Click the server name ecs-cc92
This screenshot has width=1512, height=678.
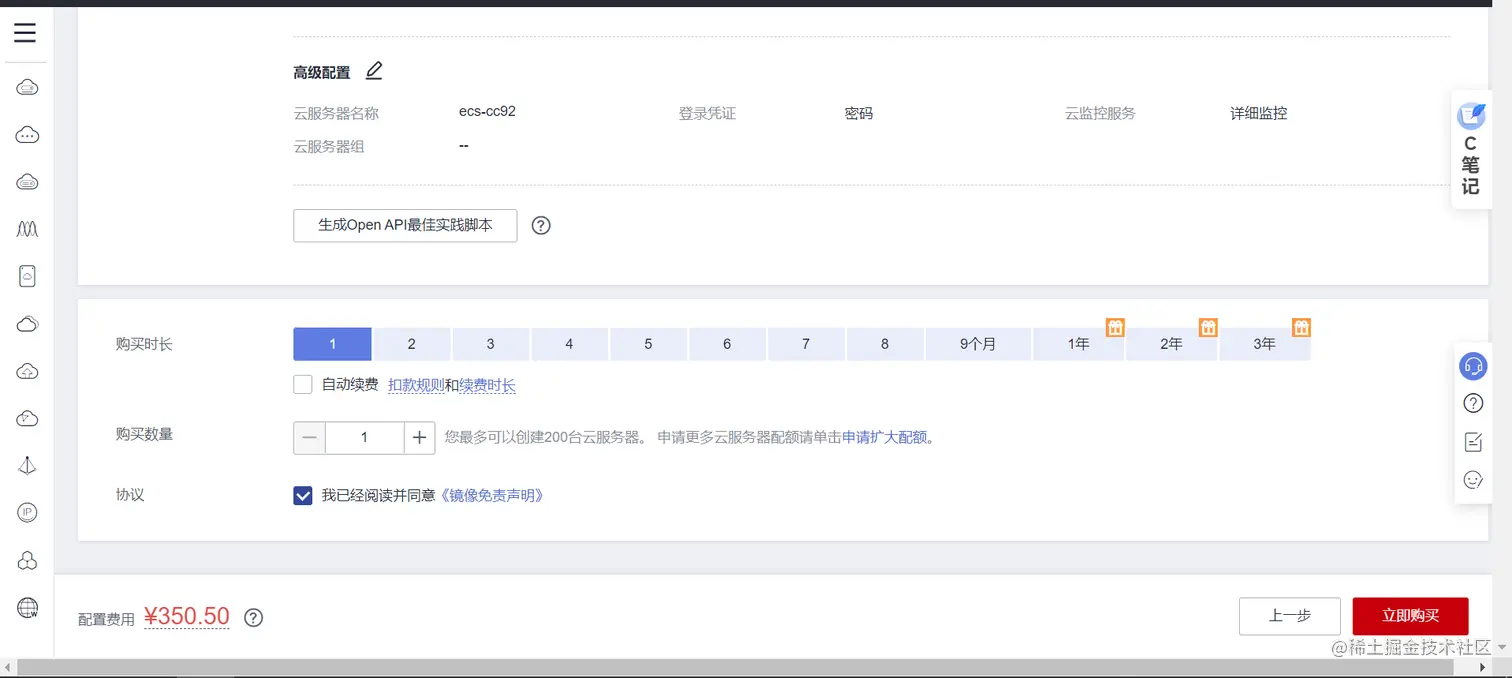(487, 111)
